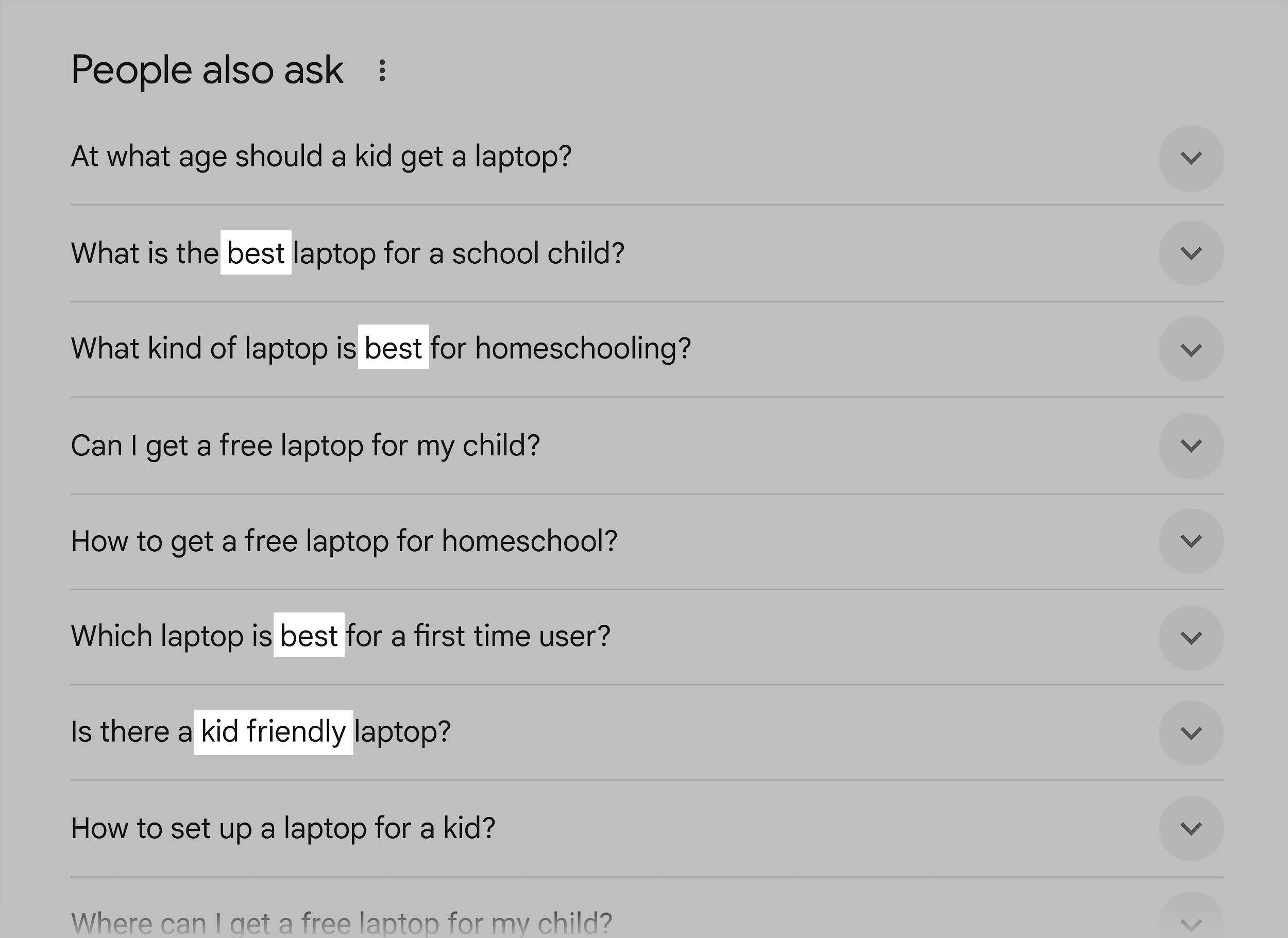
Task: Select the homeschooling laptop question
Action: 381,349
